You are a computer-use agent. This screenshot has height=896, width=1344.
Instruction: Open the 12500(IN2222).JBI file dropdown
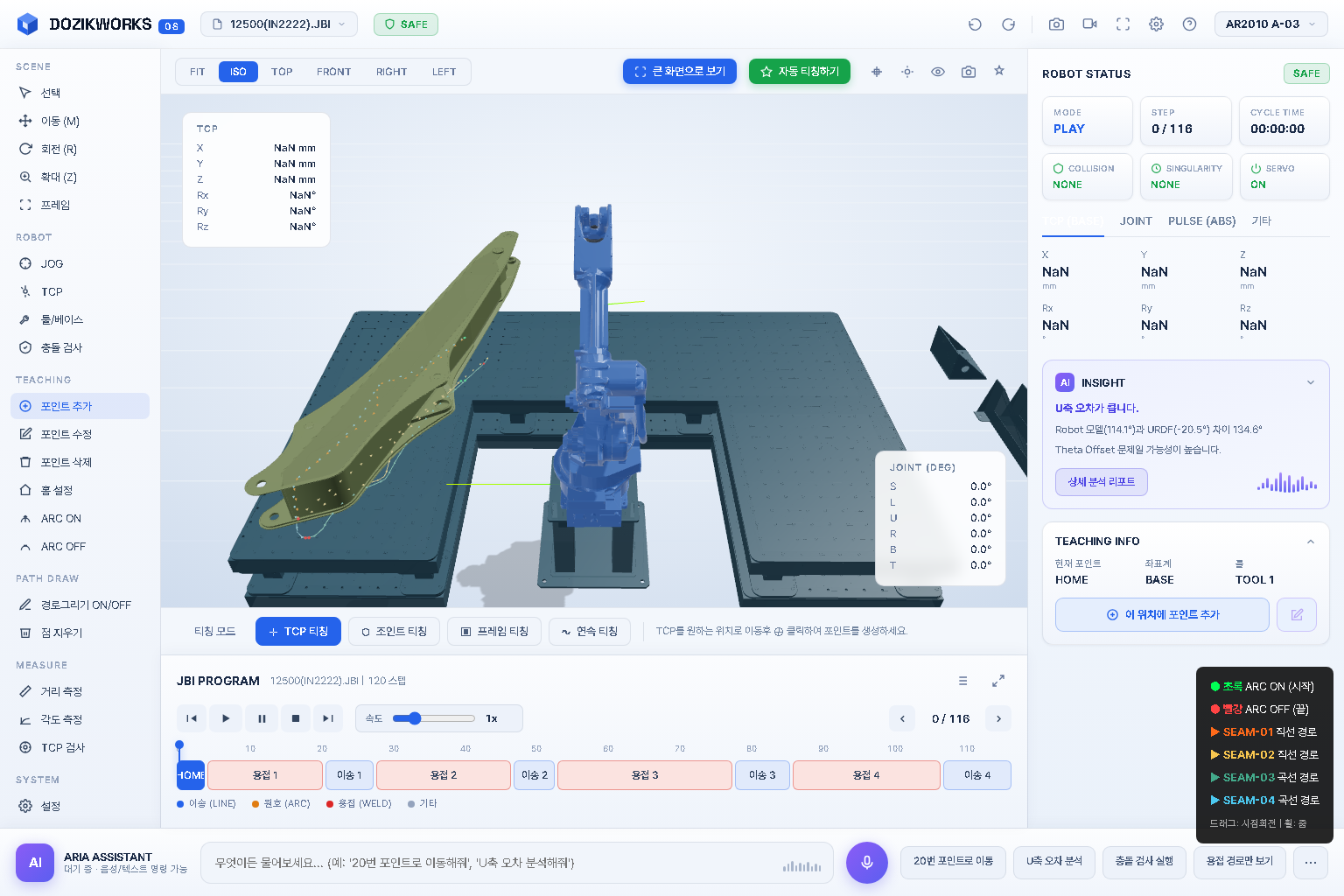[279, 24]
